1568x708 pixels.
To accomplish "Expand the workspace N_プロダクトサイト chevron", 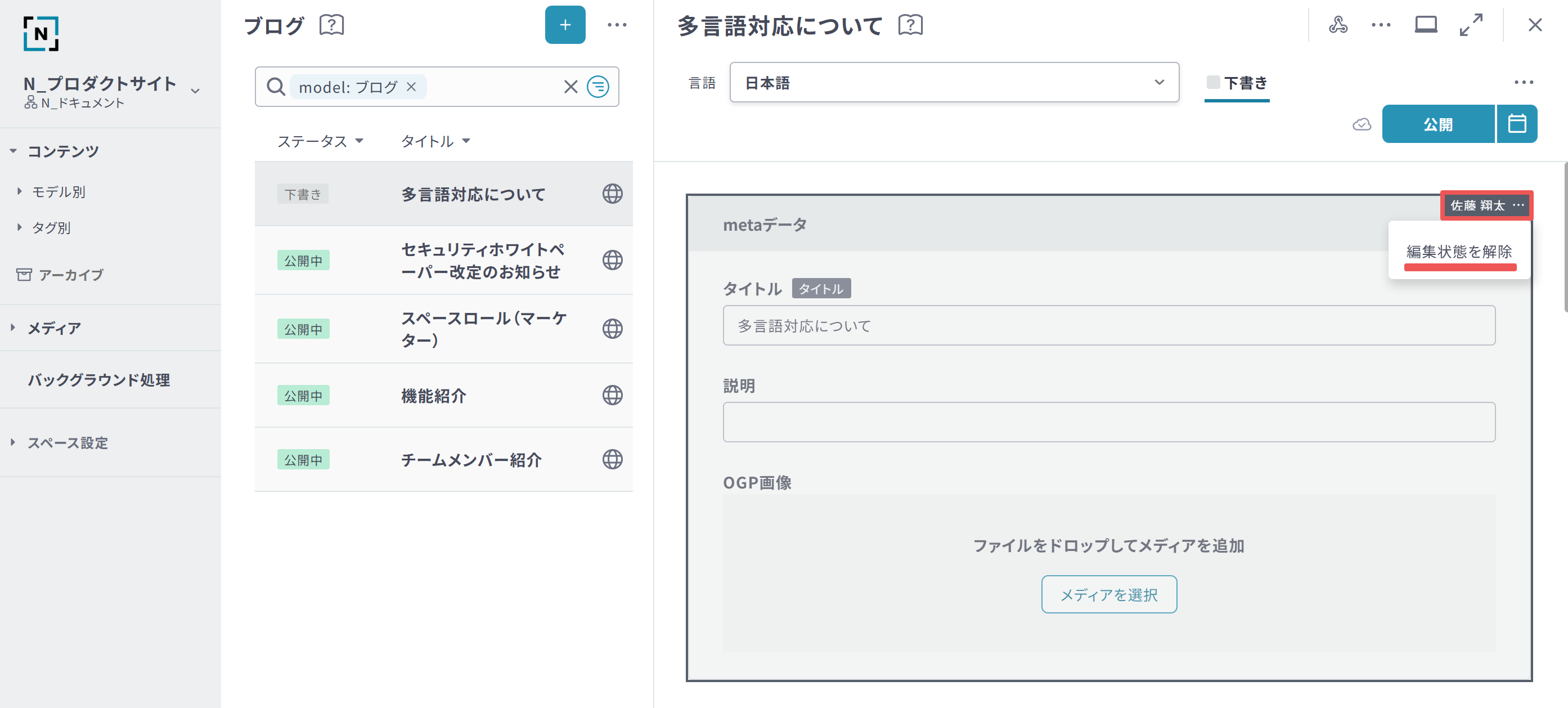I will (x=195, y=91).
